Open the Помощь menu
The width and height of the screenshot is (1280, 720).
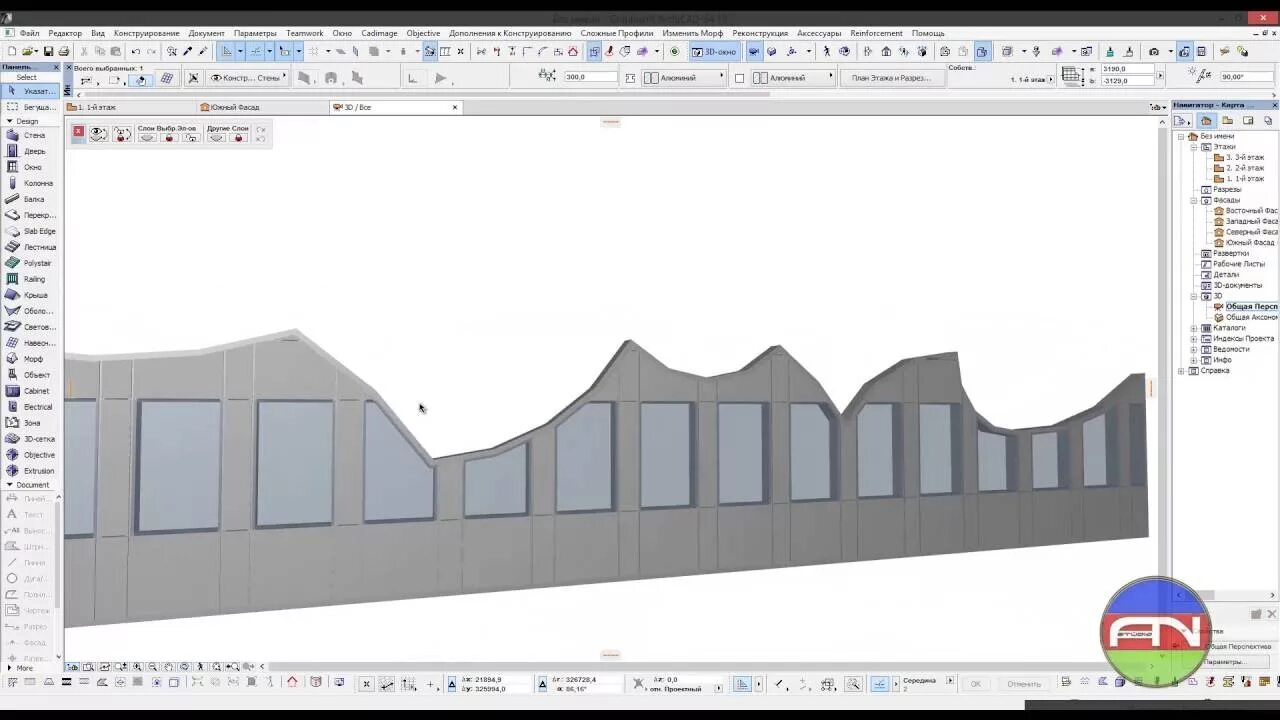[x=928, y=33]
